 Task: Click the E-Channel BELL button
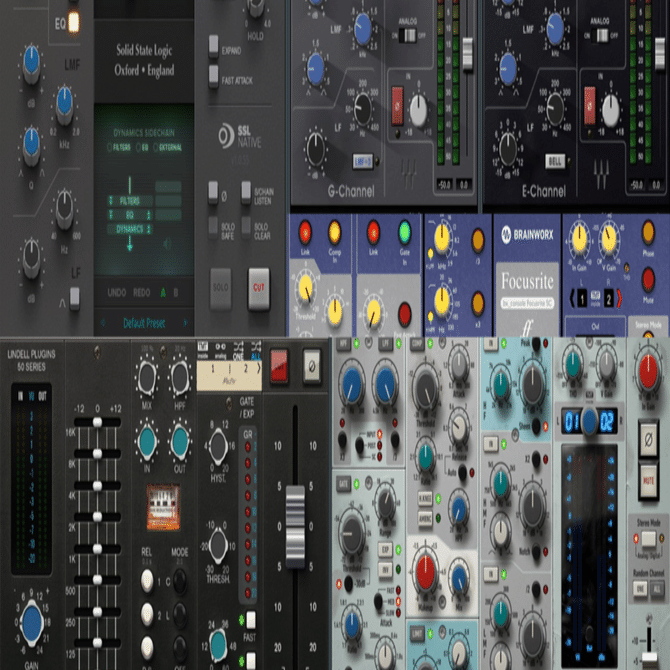[555, 162]
